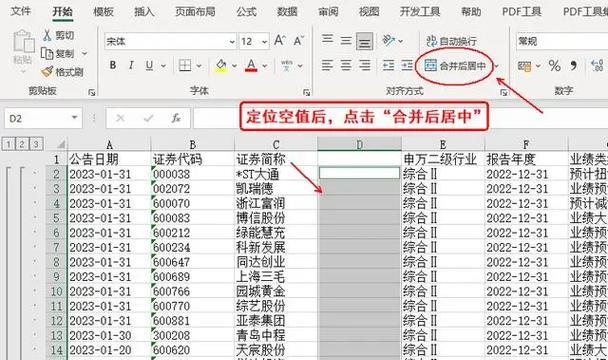
Task: Toggle Bold formatting
Action: point(113,65)
